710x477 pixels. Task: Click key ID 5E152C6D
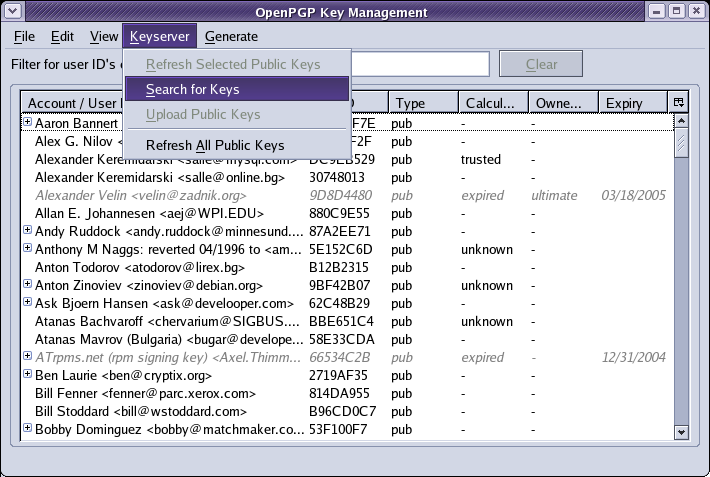pyautogui.click(x=341, y=250)
